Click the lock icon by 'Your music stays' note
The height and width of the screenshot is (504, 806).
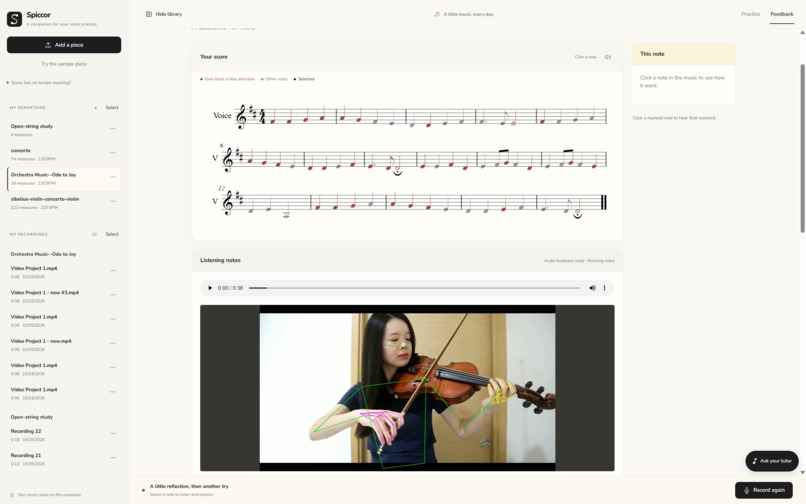click(12, 495)
